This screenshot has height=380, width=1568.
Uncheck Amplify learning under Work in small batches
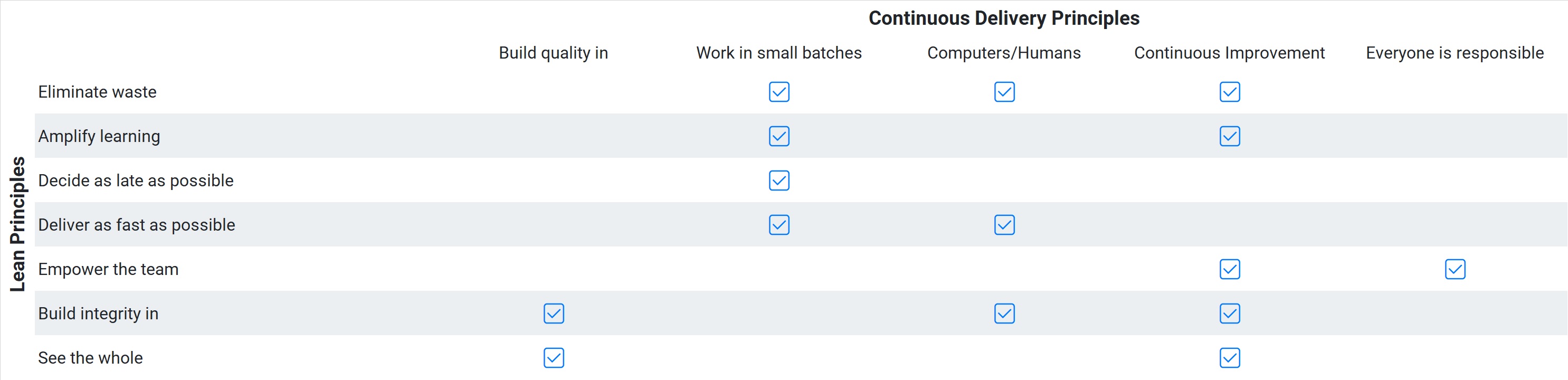(x=778, y=136)
